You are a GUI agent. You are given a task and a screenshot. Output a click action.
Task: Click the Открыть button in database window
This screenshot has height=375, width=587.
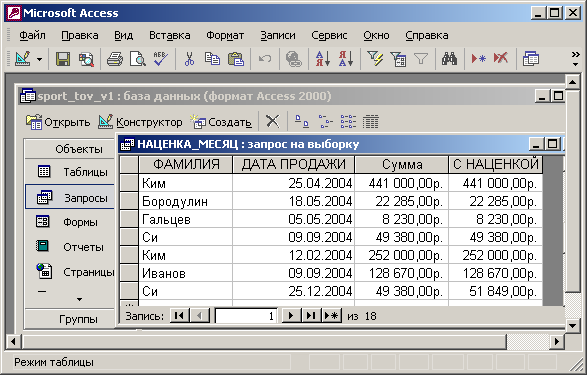click(x=58, y=122)
